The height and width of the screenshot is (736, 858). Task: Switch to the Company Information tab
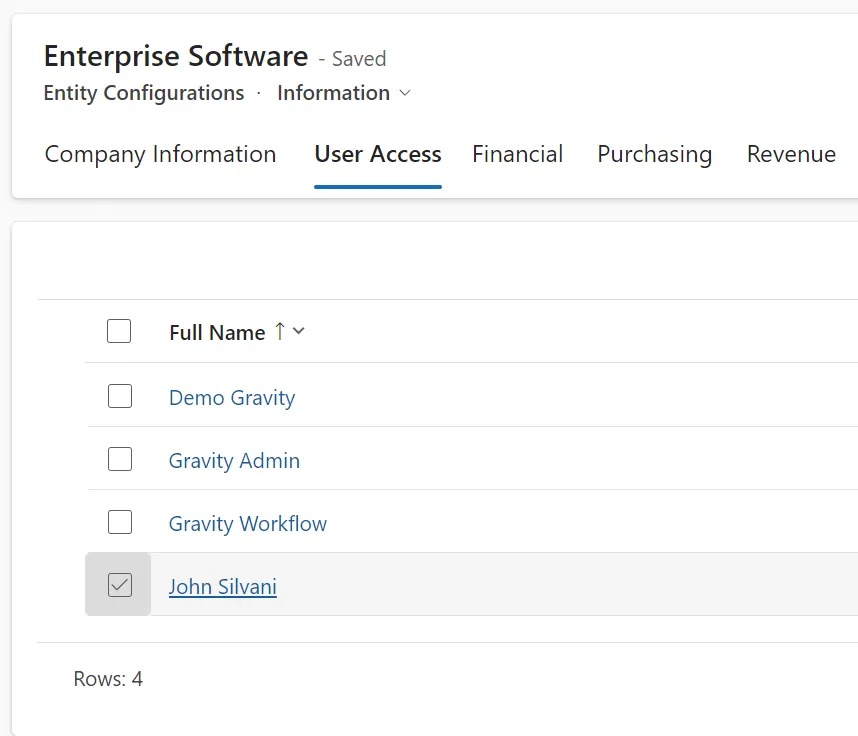160,154
